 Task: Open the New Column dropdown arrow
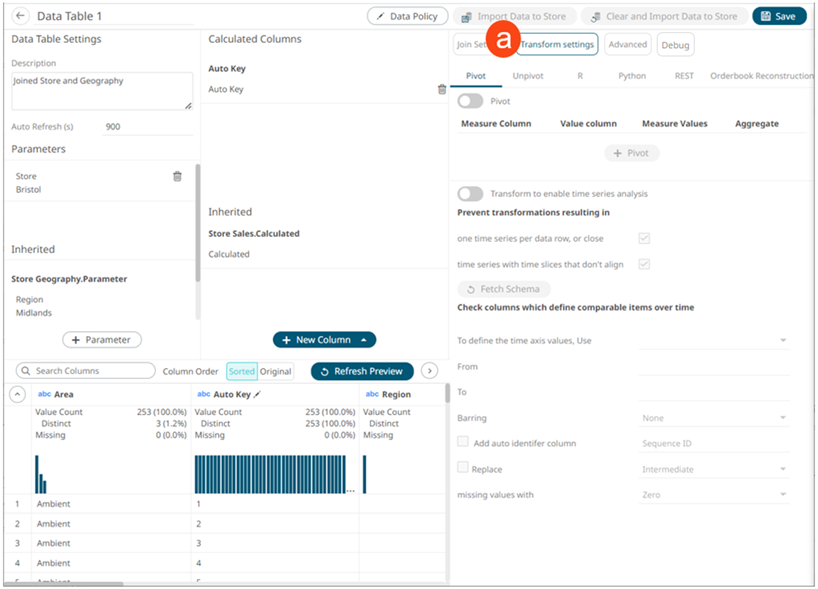tap(364, 340)
